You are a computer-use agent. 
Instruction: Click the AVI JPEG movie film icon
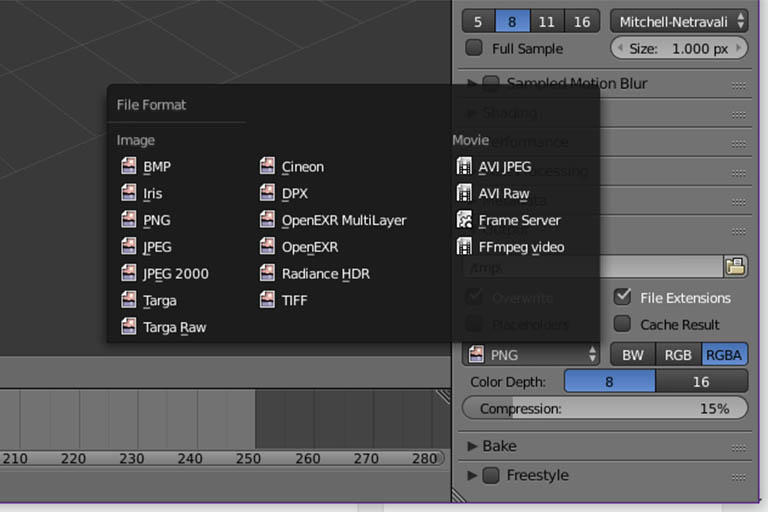464,166
